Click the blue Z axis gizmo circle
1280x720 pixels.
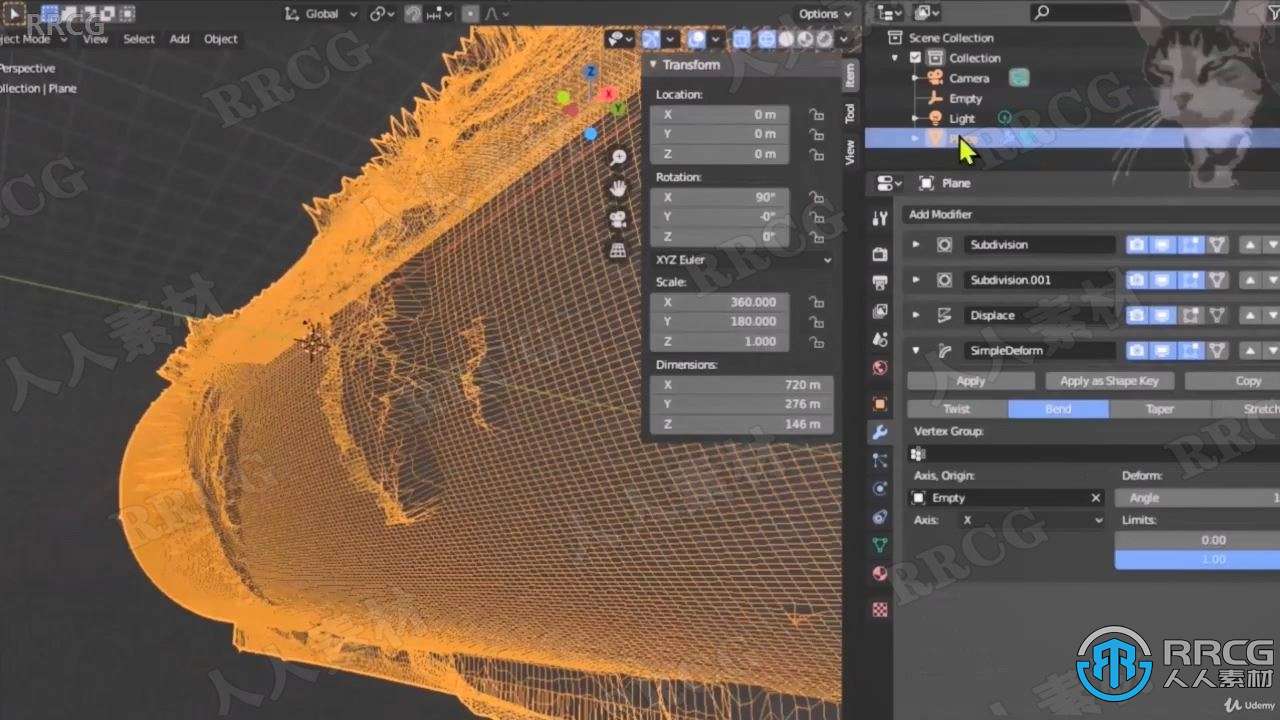pyautogui.click(x=591, y=72)
